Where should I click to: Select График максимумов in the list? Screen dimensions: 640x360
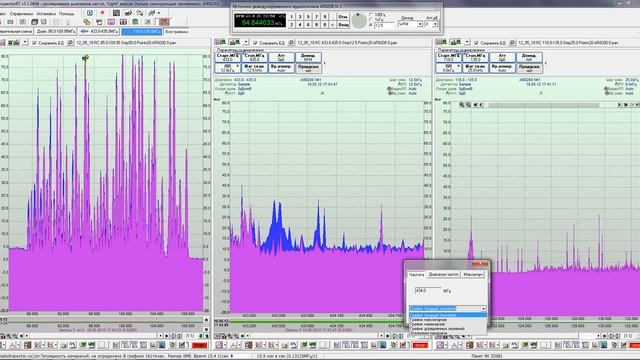click(448, 320)
